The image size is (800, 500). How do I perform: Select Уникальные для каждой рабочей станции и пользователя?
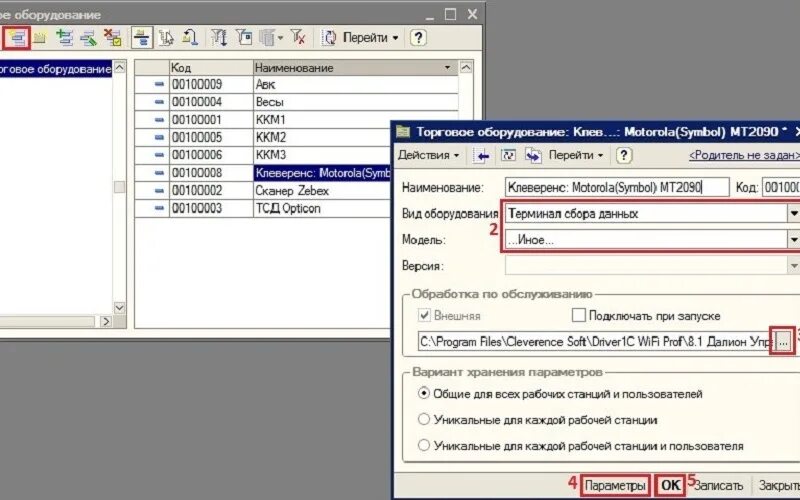(x=423, y=445)
